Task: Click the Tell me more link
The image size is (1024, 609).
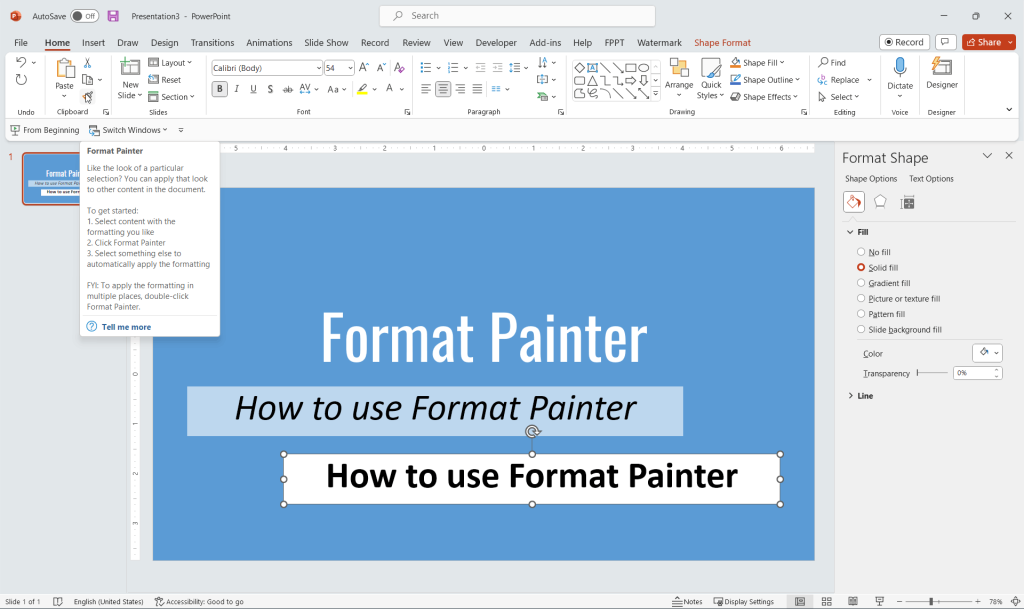Action: 126,327
